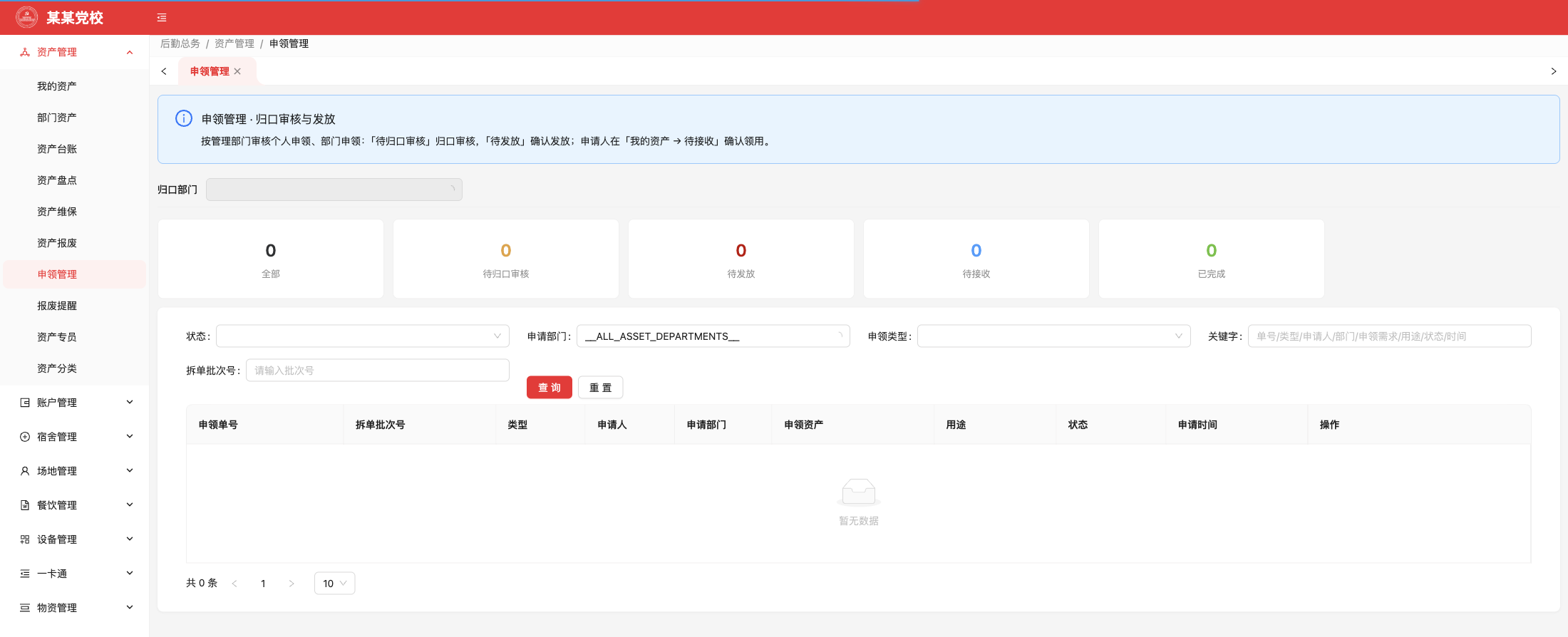Click the 关键字 search field
This screenshot has width=1568, height=637.
click(x=1389, y=336)
